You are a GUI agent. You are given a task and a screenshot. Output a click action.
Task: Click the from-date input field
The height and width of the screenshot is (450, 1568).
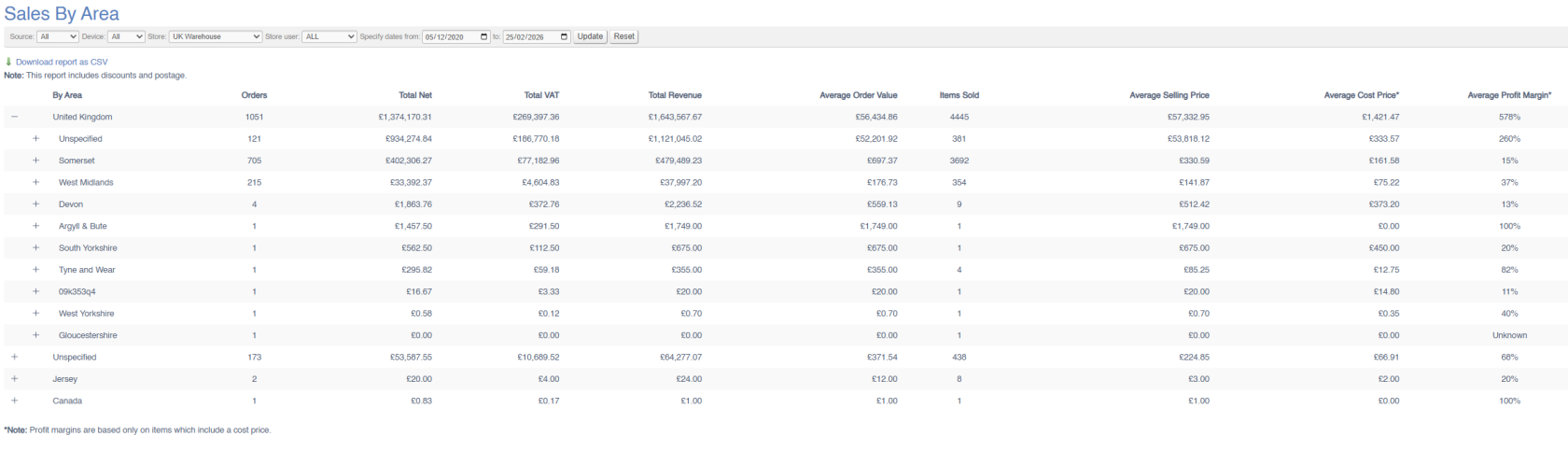click(x=450, y=36)
